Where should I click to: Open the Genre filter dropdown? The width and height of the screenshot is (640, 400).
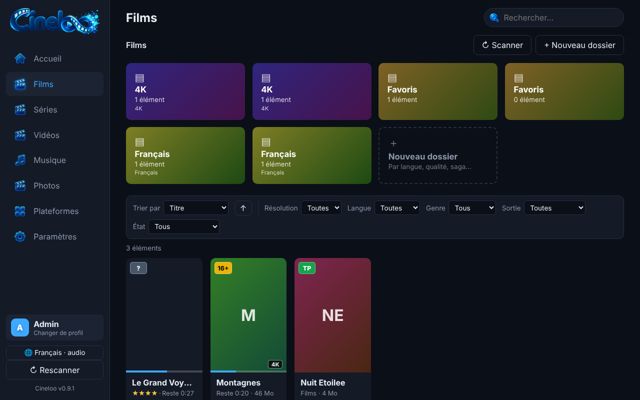coord(472,208)
